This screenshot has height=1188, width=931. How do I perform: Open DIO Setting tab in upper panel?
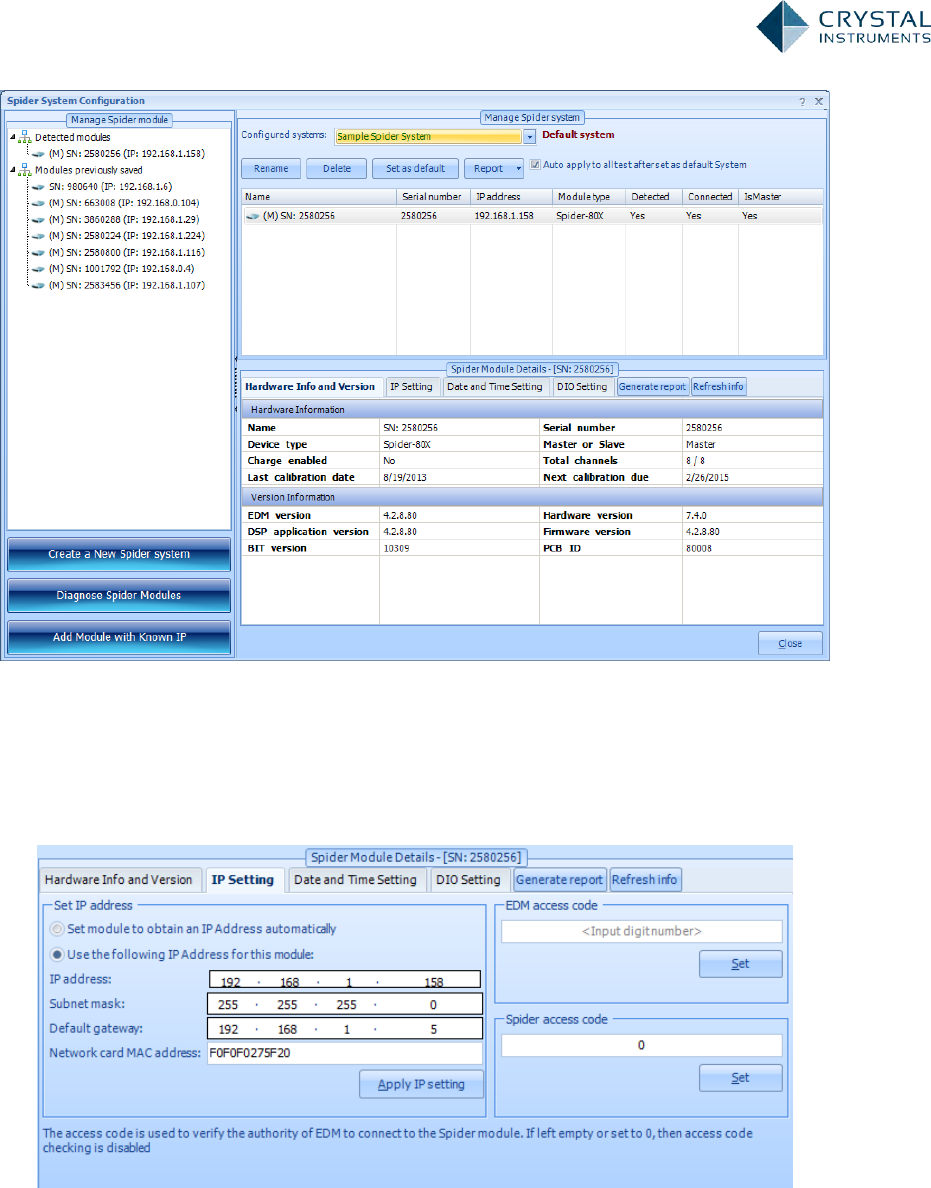tap(582, 386)
